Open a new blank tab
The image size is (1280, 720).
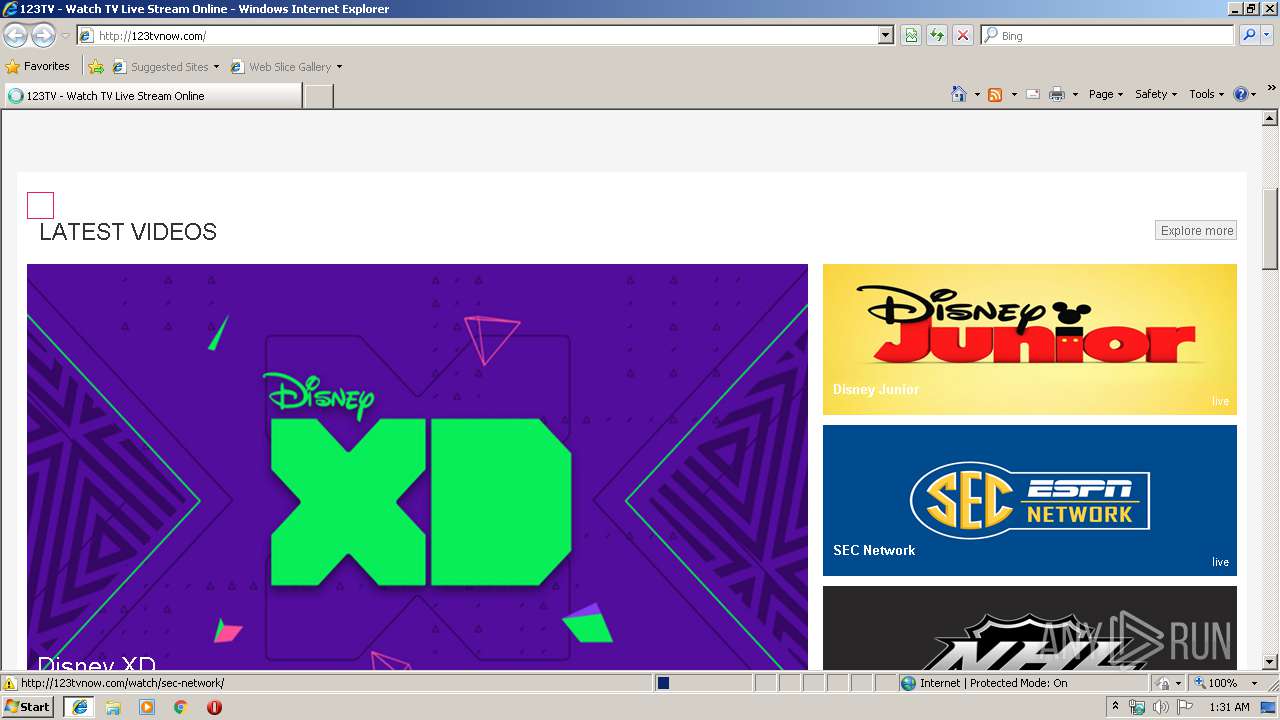[318, 96]
